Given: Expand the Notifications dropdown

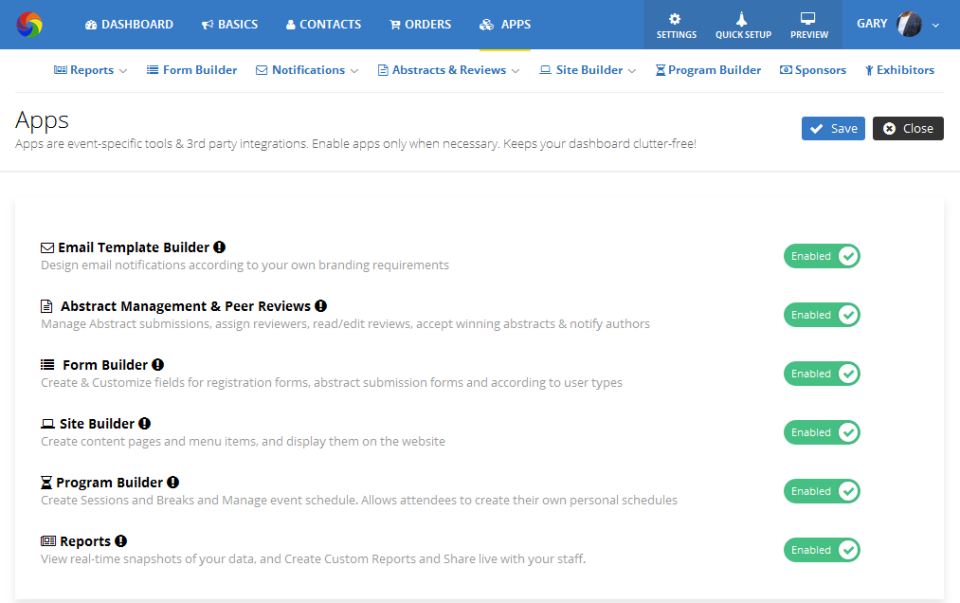Looking at the screenshot, I should [x=306, y=70].
